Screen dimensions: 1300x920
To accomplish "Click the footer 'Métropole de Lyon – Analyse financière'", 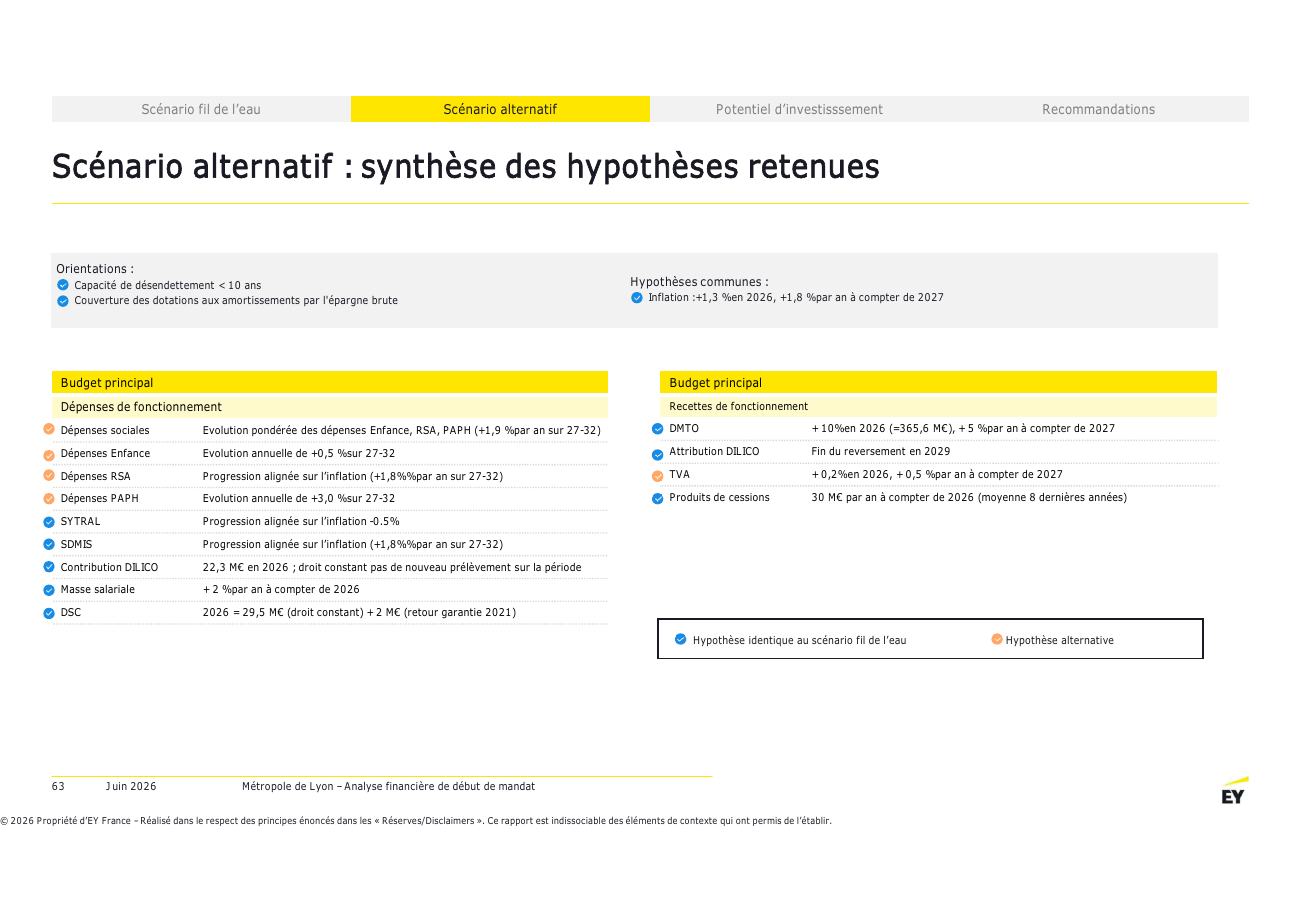I will [388, 786].
